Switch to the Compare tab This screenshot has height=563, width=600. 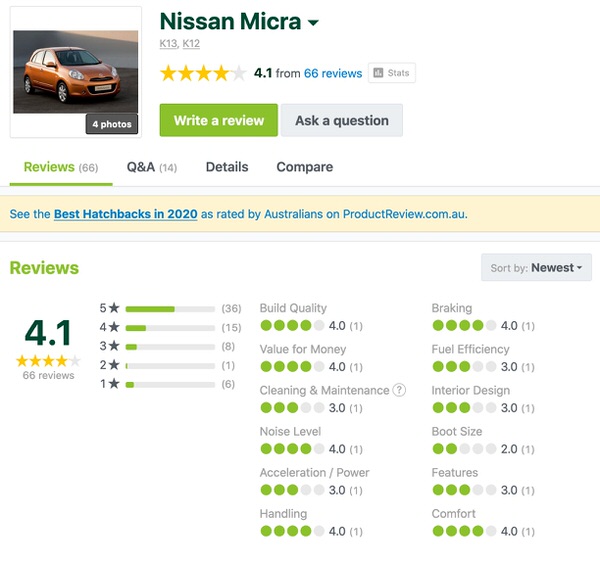pyautogui.click(x=305, y=167)
